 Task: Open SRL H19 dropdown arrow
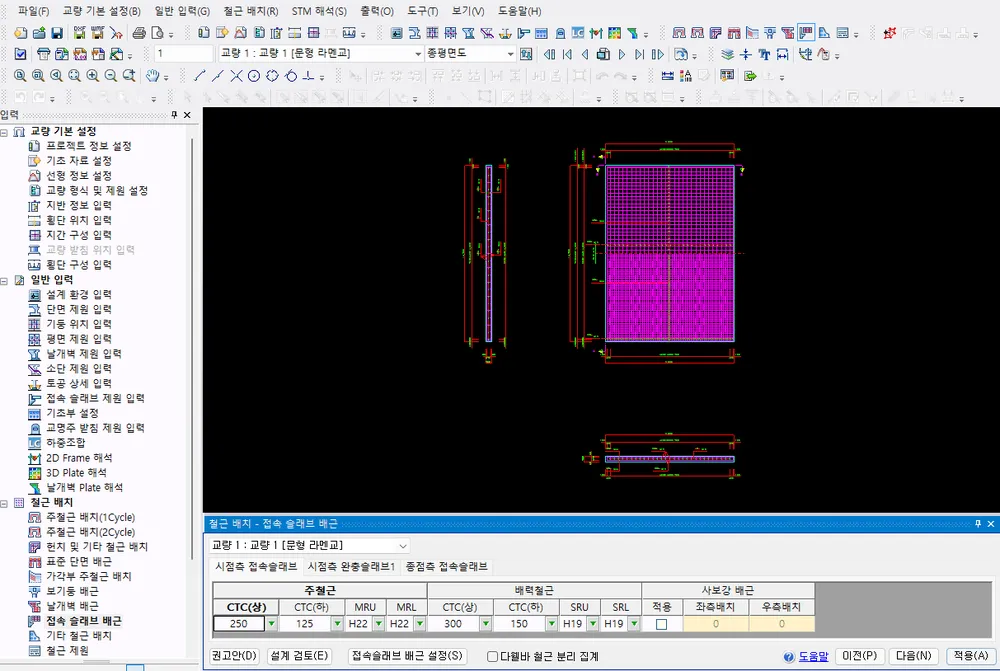click(634, 624)
